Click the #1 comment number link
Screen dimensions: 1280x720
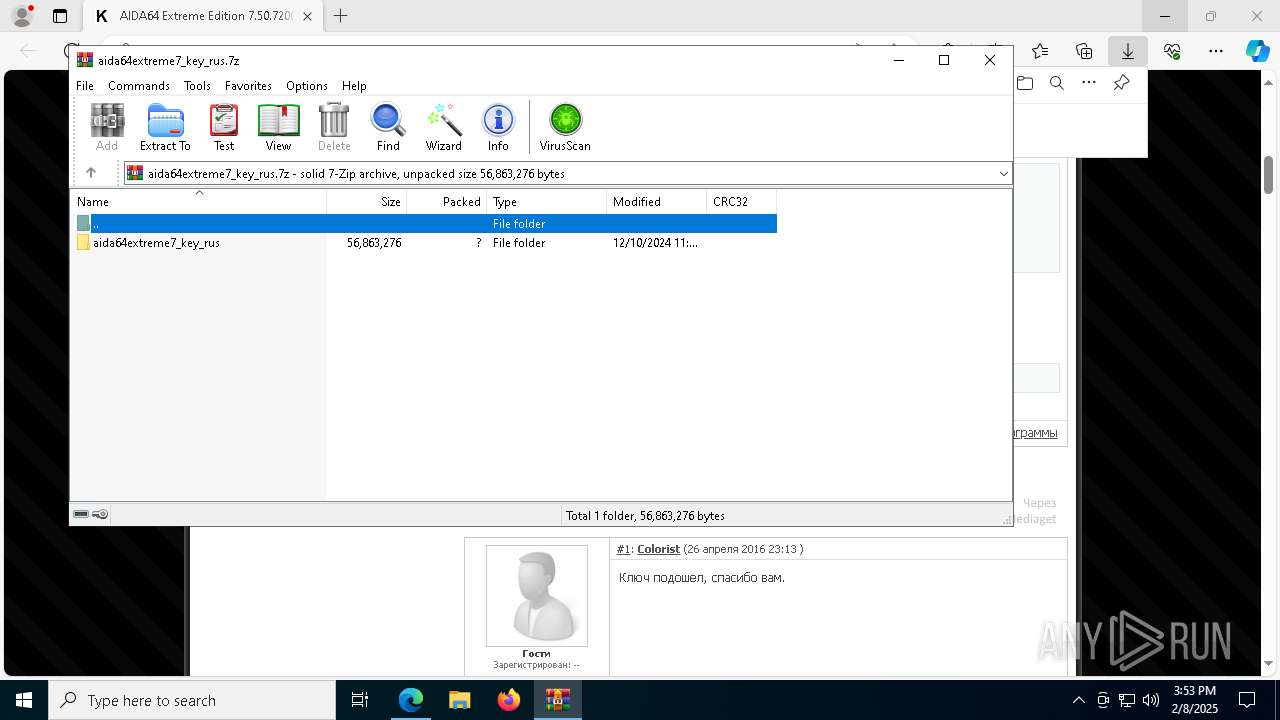[623, 549]
